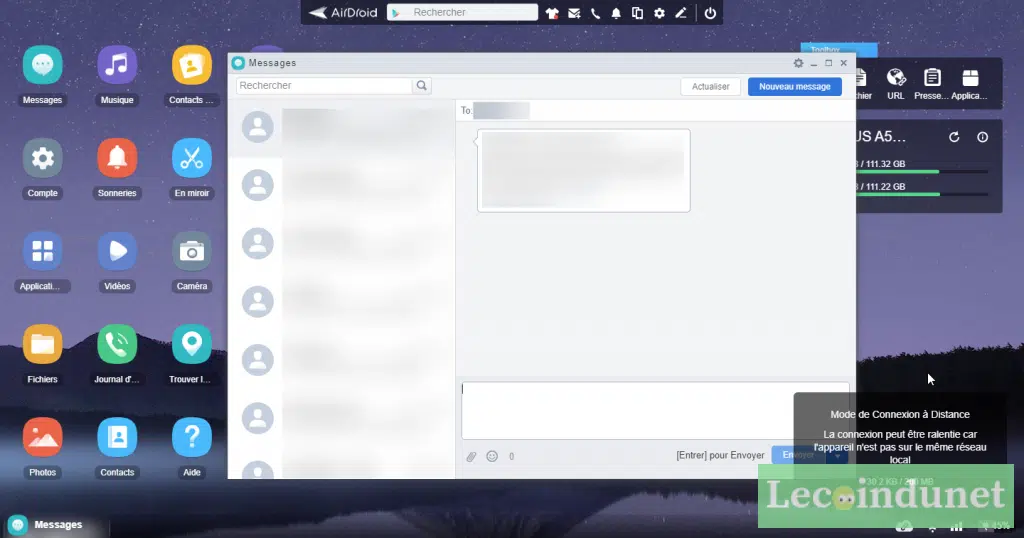This screenshot has width=1024, height=538.
Task: Open the Messages desktop icon
Action: click(x=42, y=65)
